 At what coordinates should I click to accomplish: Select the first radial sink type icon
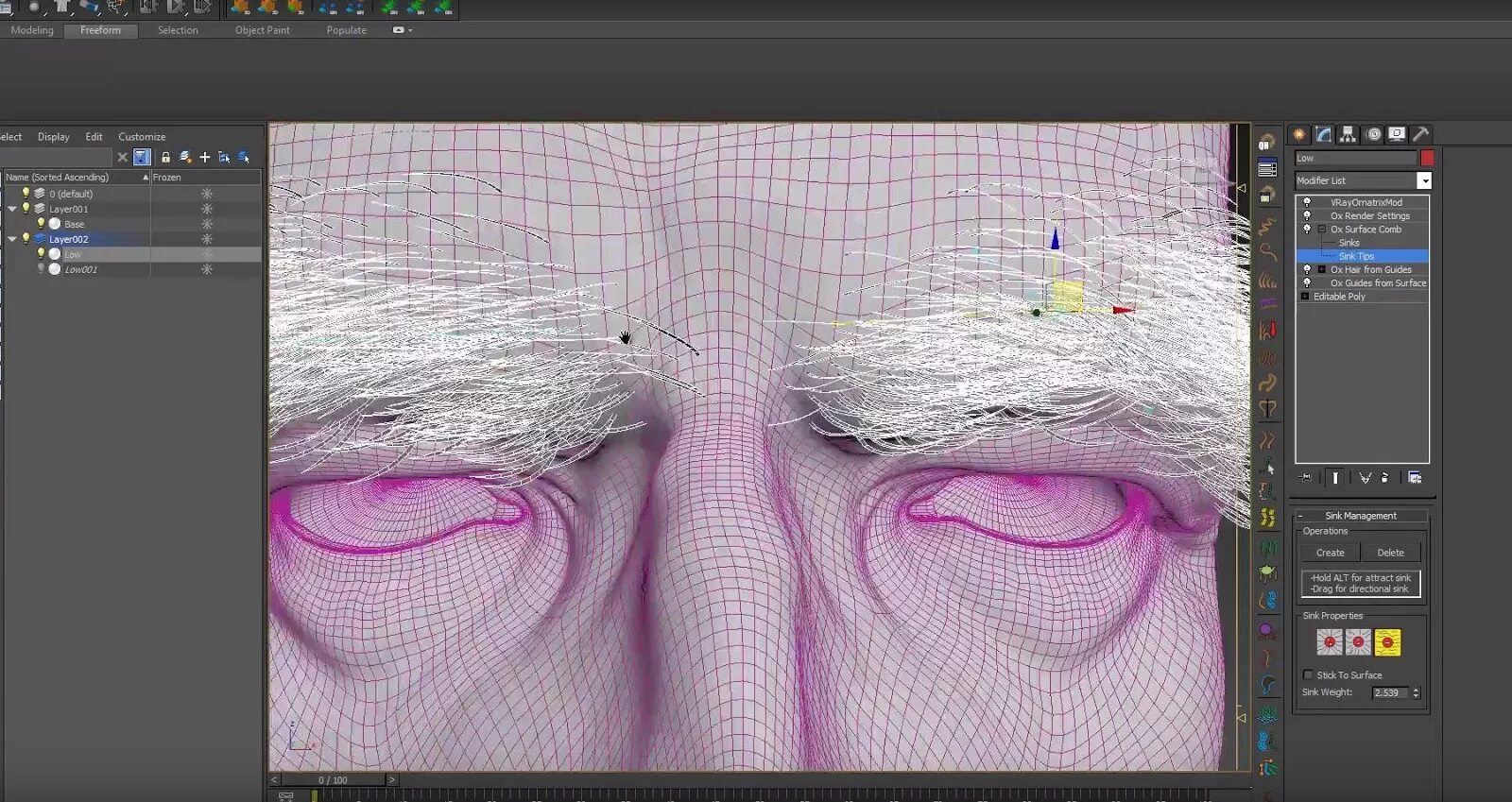pos(1330,642)
